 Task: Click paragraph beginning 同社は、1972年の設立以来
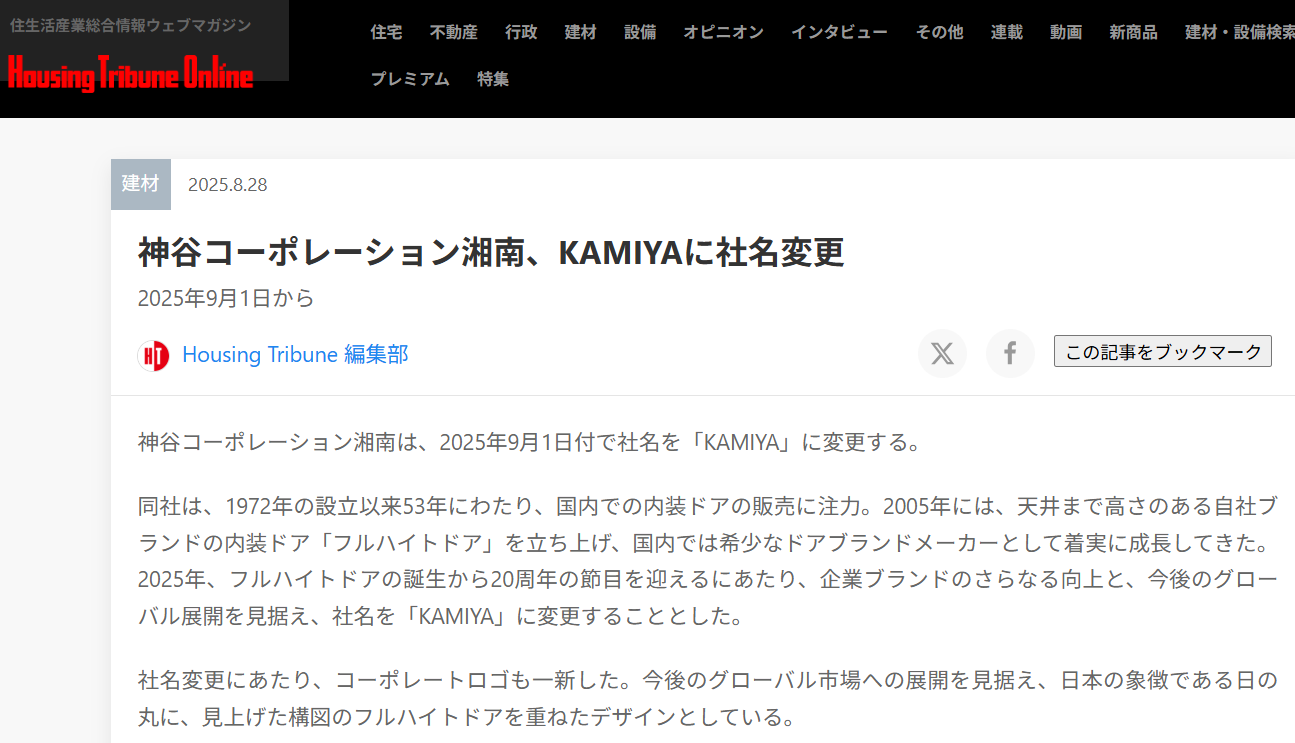[x=708, y=561]
